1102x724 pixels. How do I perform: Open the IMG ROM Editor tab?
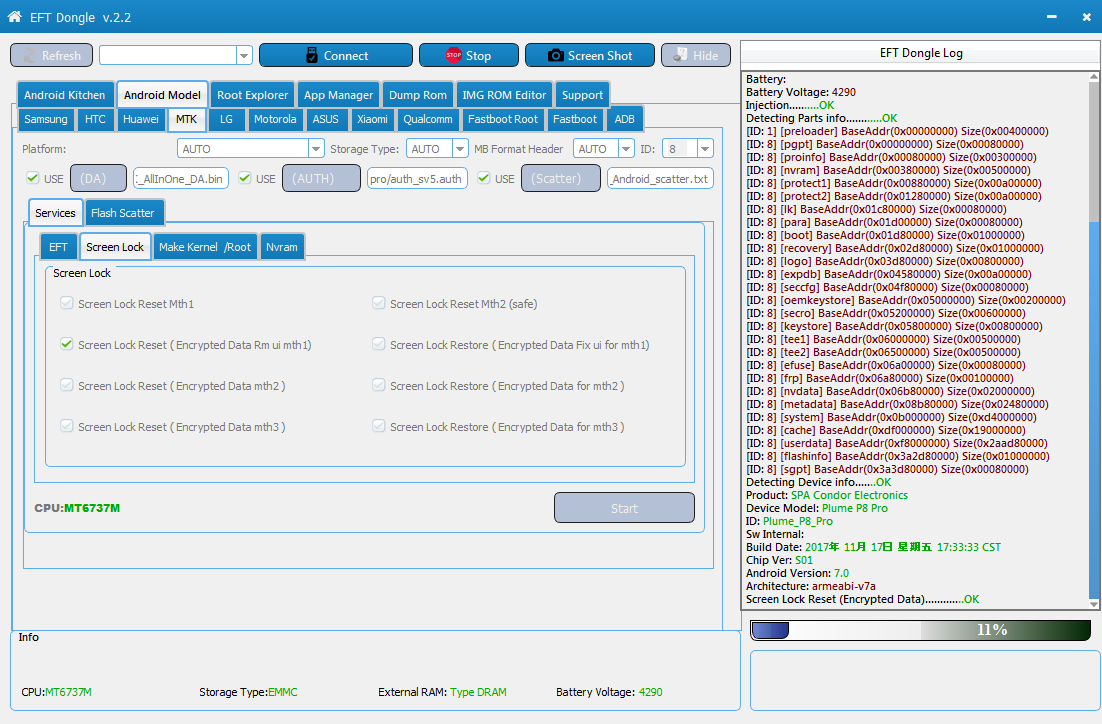click(x=504, y=95)
